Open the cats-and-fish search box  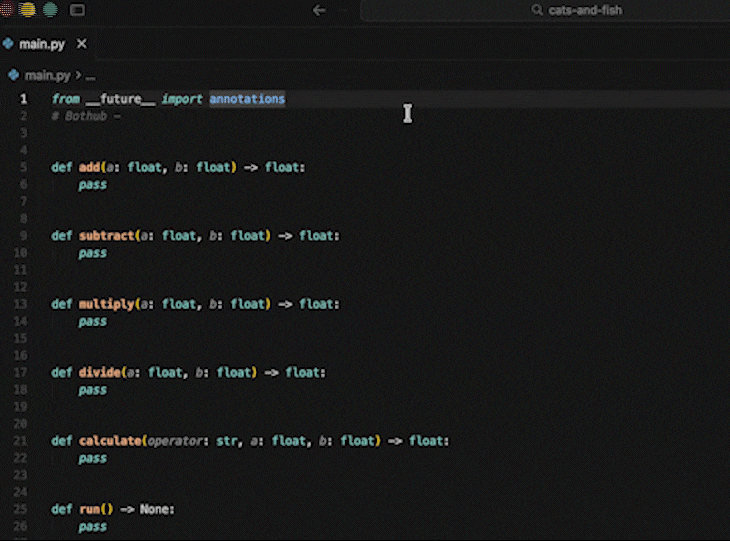click(x=545, y=10)
